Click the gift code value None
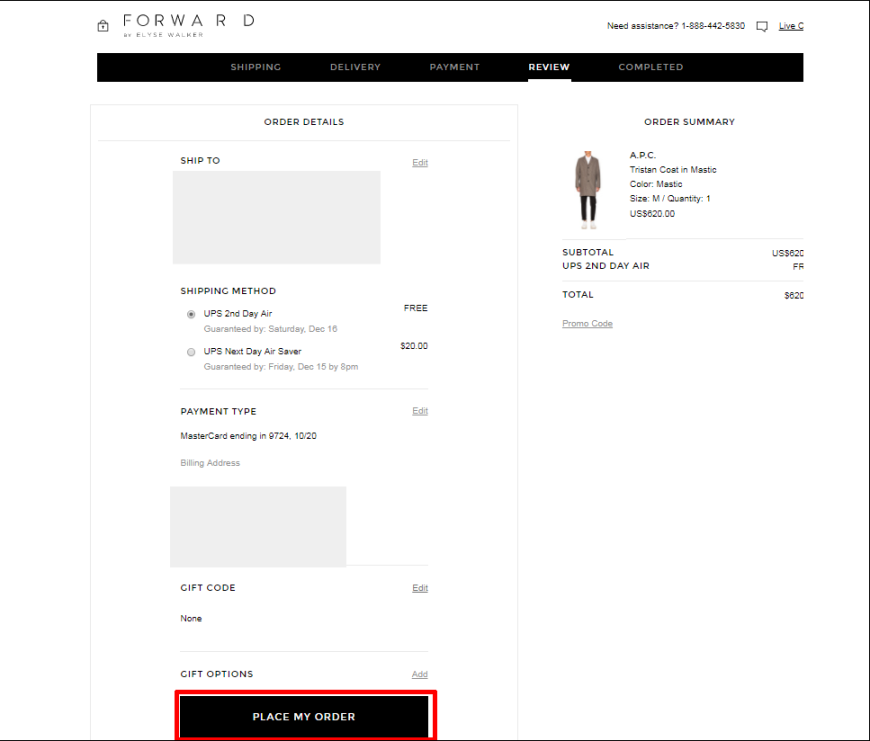The width and height of the screenshot is (870, 741). [x=191, y=618]
